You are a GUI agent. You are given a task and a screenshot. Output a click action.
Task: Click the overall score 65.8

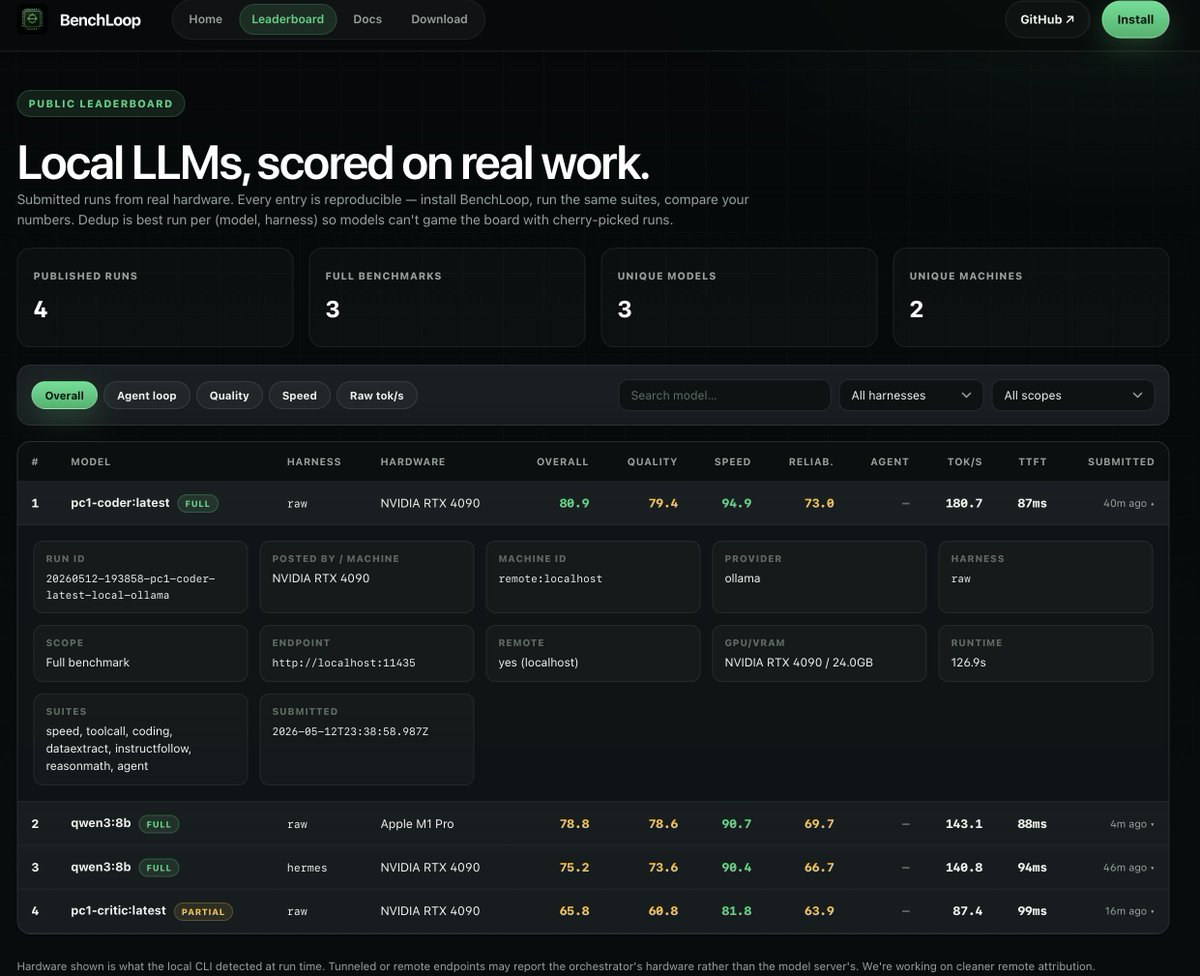click(x=574, y=911)
